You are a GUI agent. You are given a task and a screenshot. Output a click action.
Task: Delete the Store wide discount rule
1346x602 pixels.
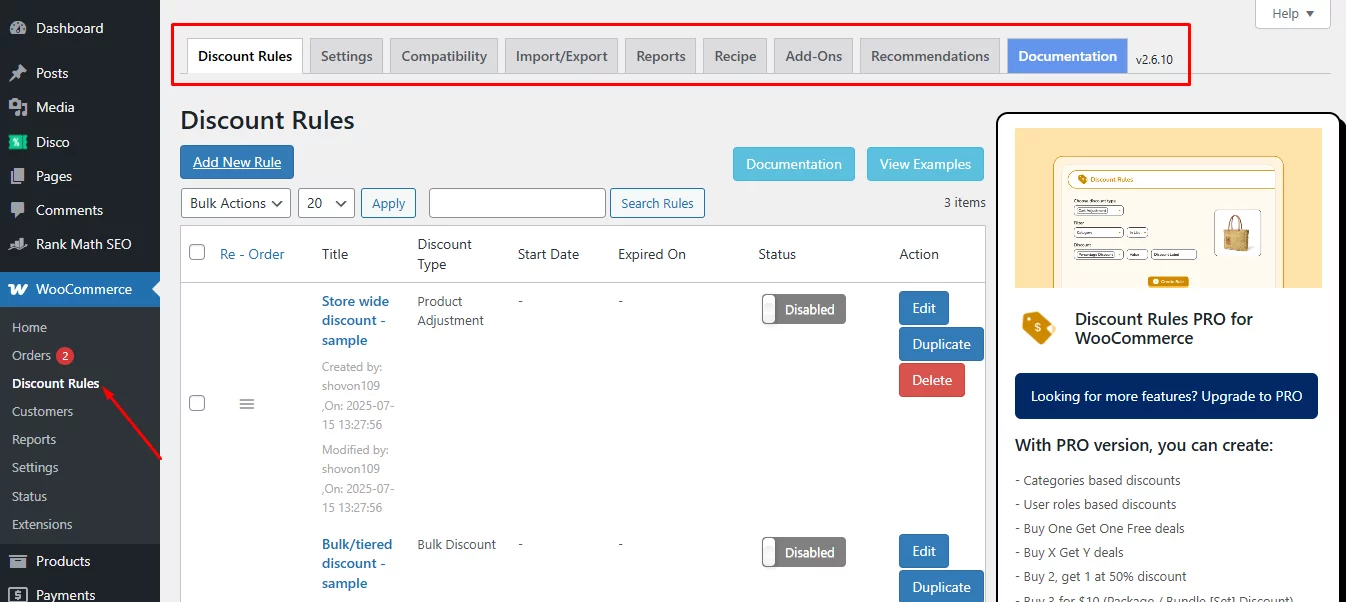pos(932,380)
